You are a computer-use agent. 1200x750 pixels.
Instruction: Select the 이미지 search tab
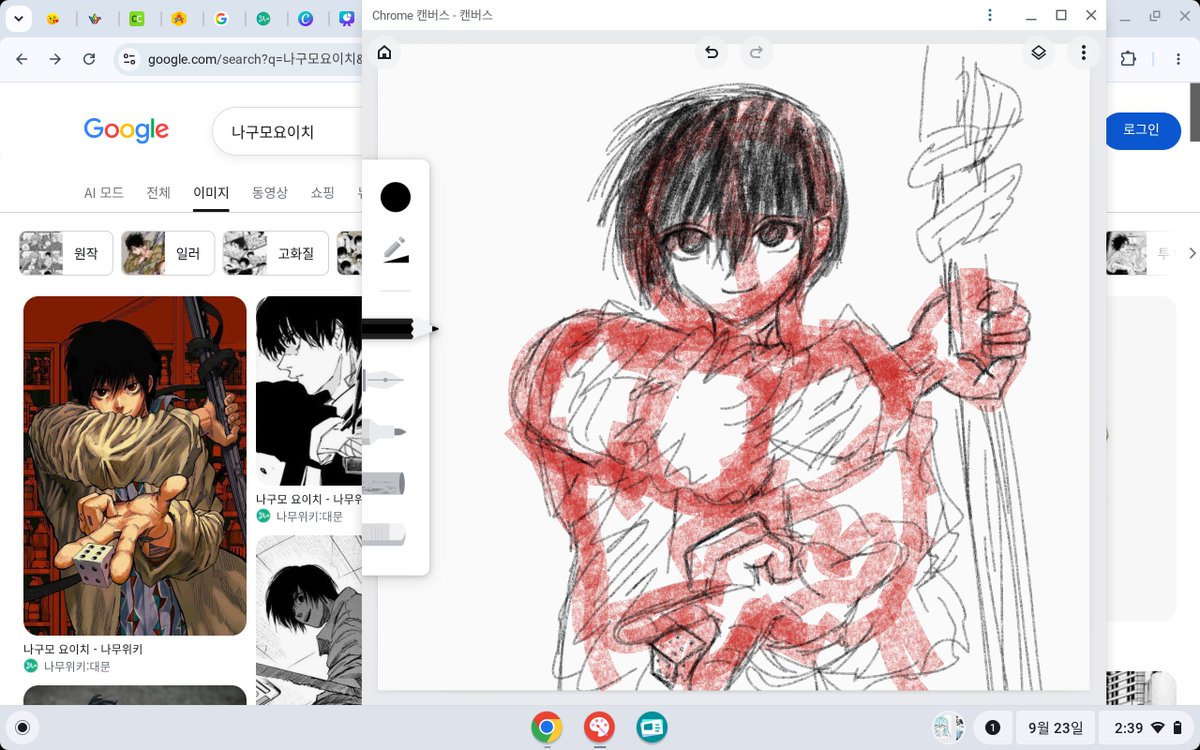(211, 193)
